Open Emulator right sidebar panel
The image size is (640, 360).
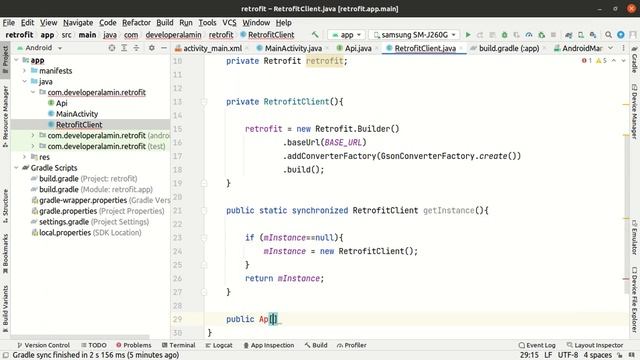pos(634,237)
